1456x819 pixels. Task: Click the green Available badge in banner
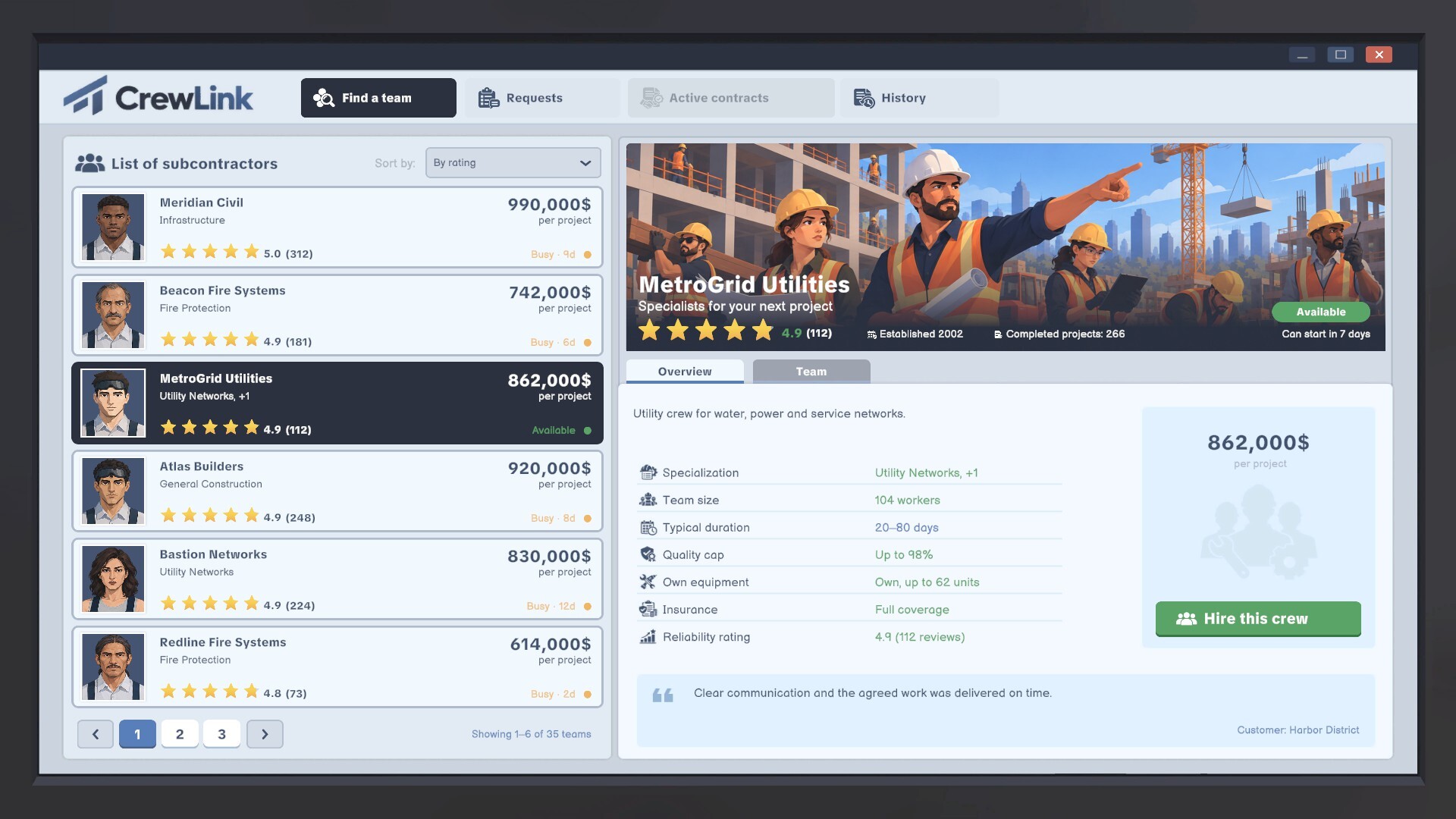coord(1321,312)
